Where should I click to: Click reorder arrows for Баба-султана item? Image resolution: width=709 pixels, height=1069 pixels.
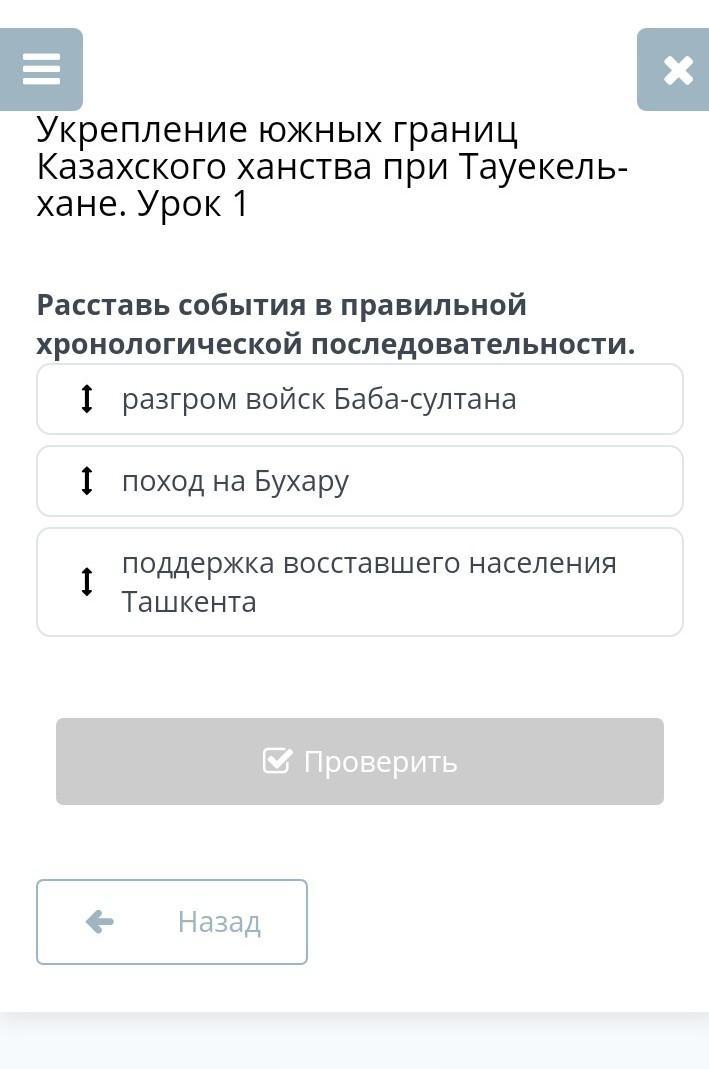[87, 399]
